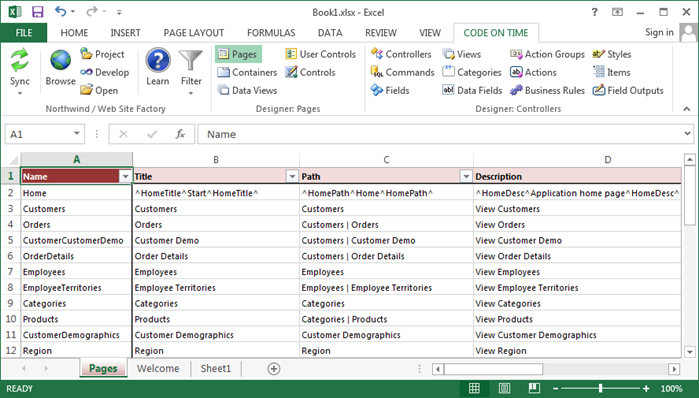
Task: Switch to Page Layout view in status bar
Action: point(504,389)
